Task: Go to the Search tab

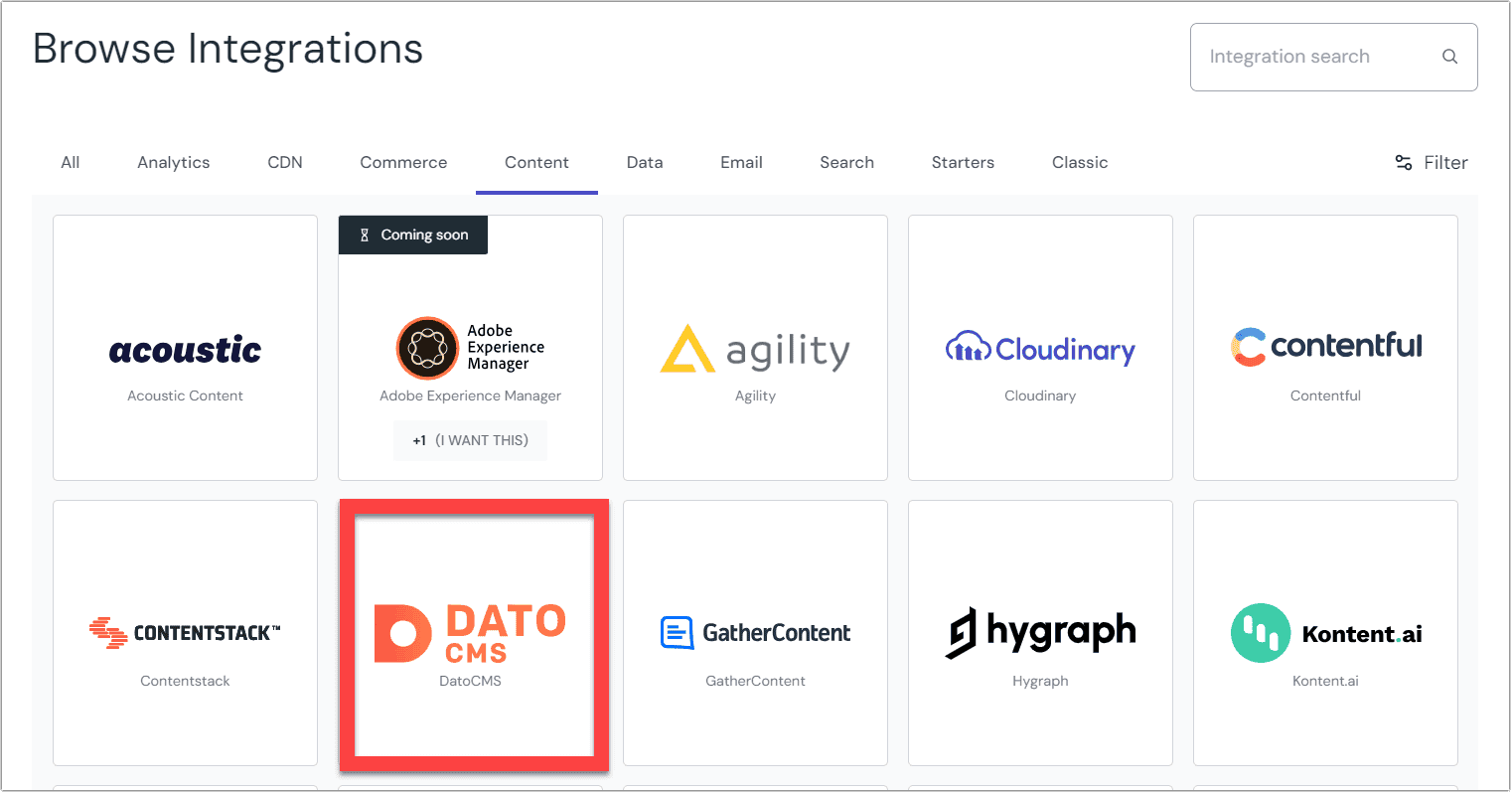Action: pyautogui.click(x=846, y=163)
